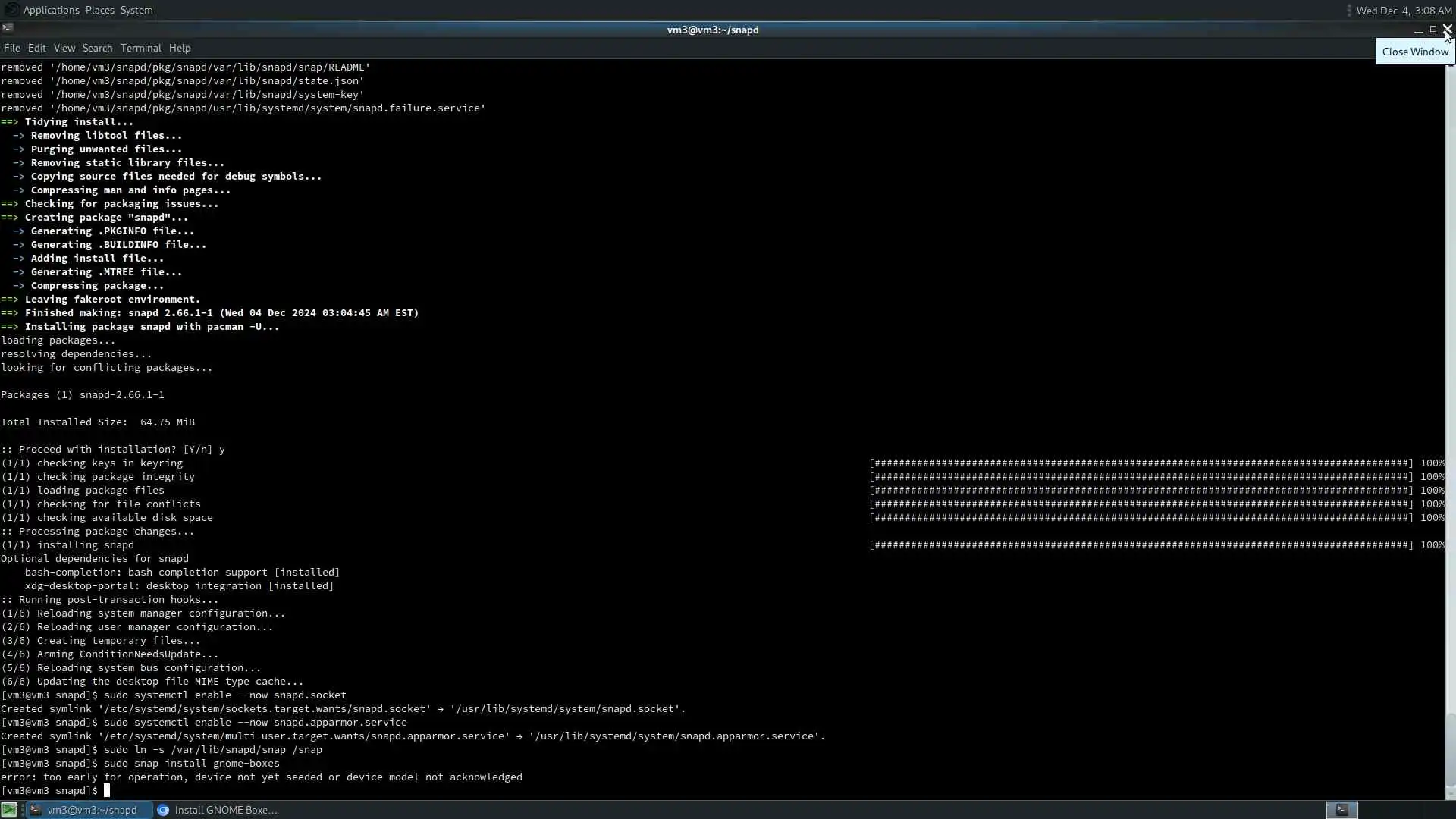Screen dimensions: 1456x819
Task: Minimize the terminal window
Action: tap(1418, 30)
